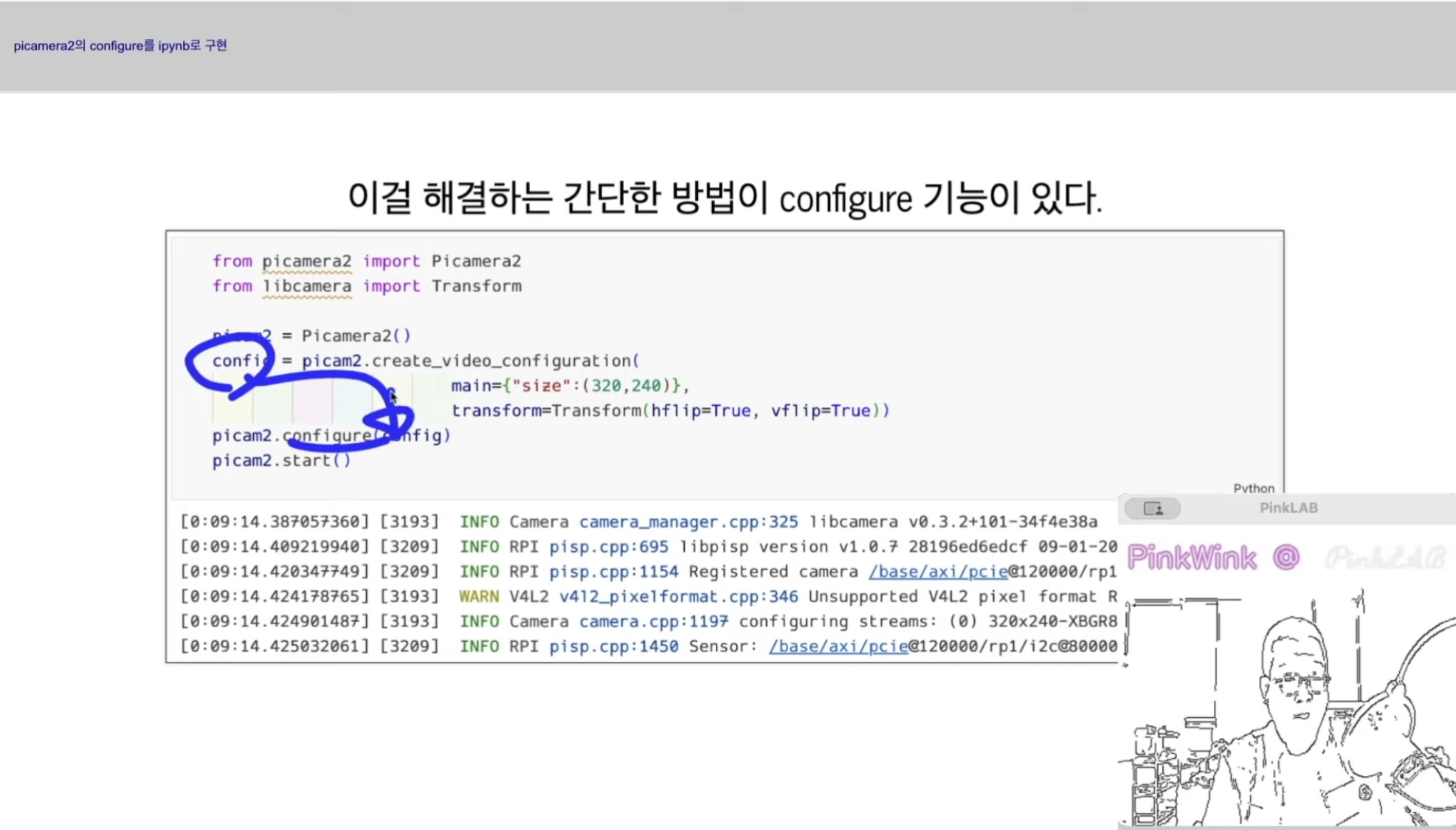1456x830 pixels.
Task: Open the pisp.cpp:1154 log link
Action: 613,572
